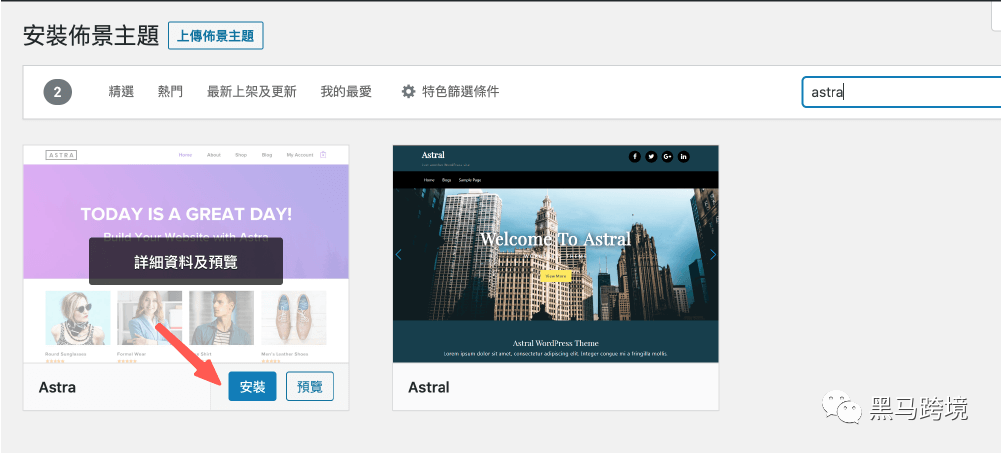Click the 安裝 install button for Astra
The height and width of the screenshot is (453, 1001).
coord(252,387)
